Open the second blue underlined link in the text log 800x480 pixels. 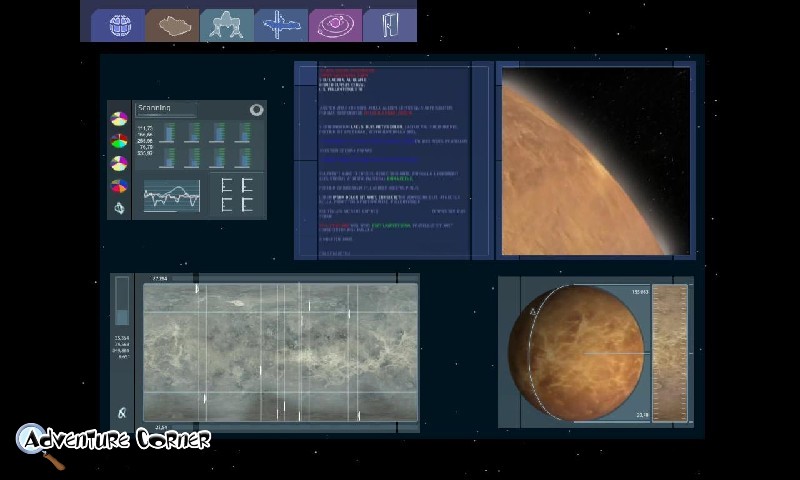368,160
